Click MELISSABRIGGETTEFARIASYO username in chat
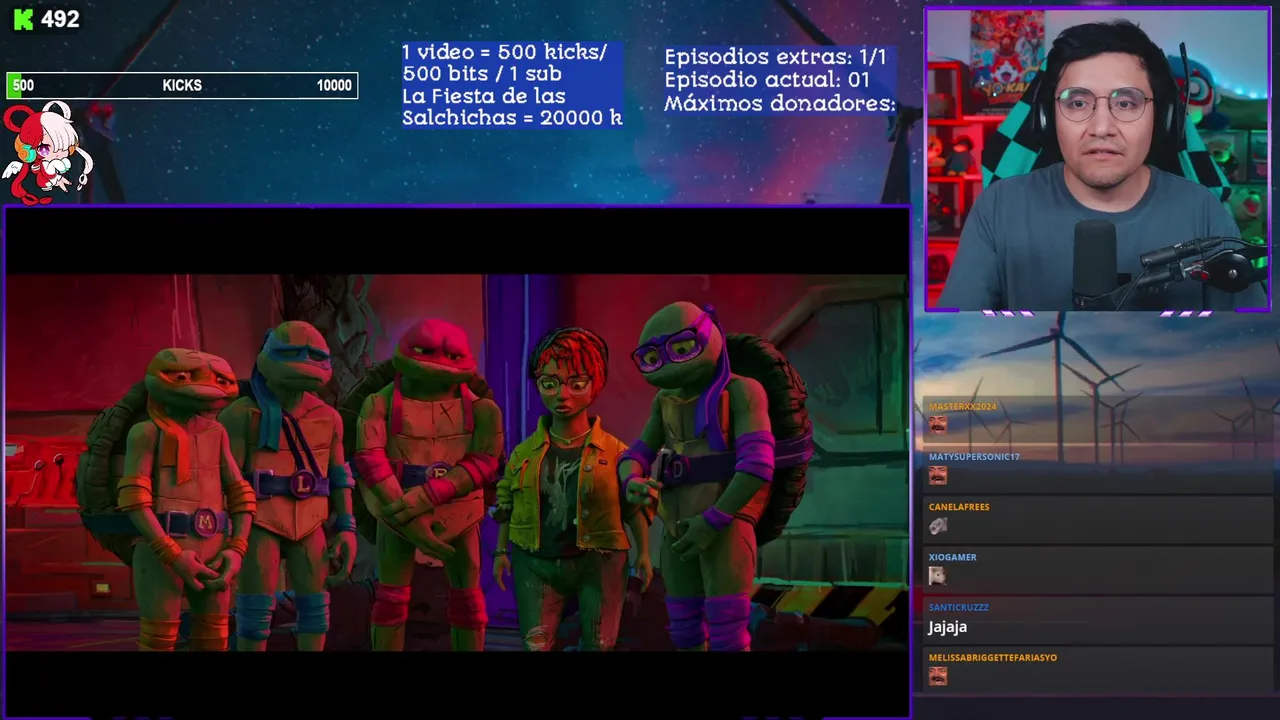The width and height of the screenshot is (1280, 720). (x=992, y=657)
